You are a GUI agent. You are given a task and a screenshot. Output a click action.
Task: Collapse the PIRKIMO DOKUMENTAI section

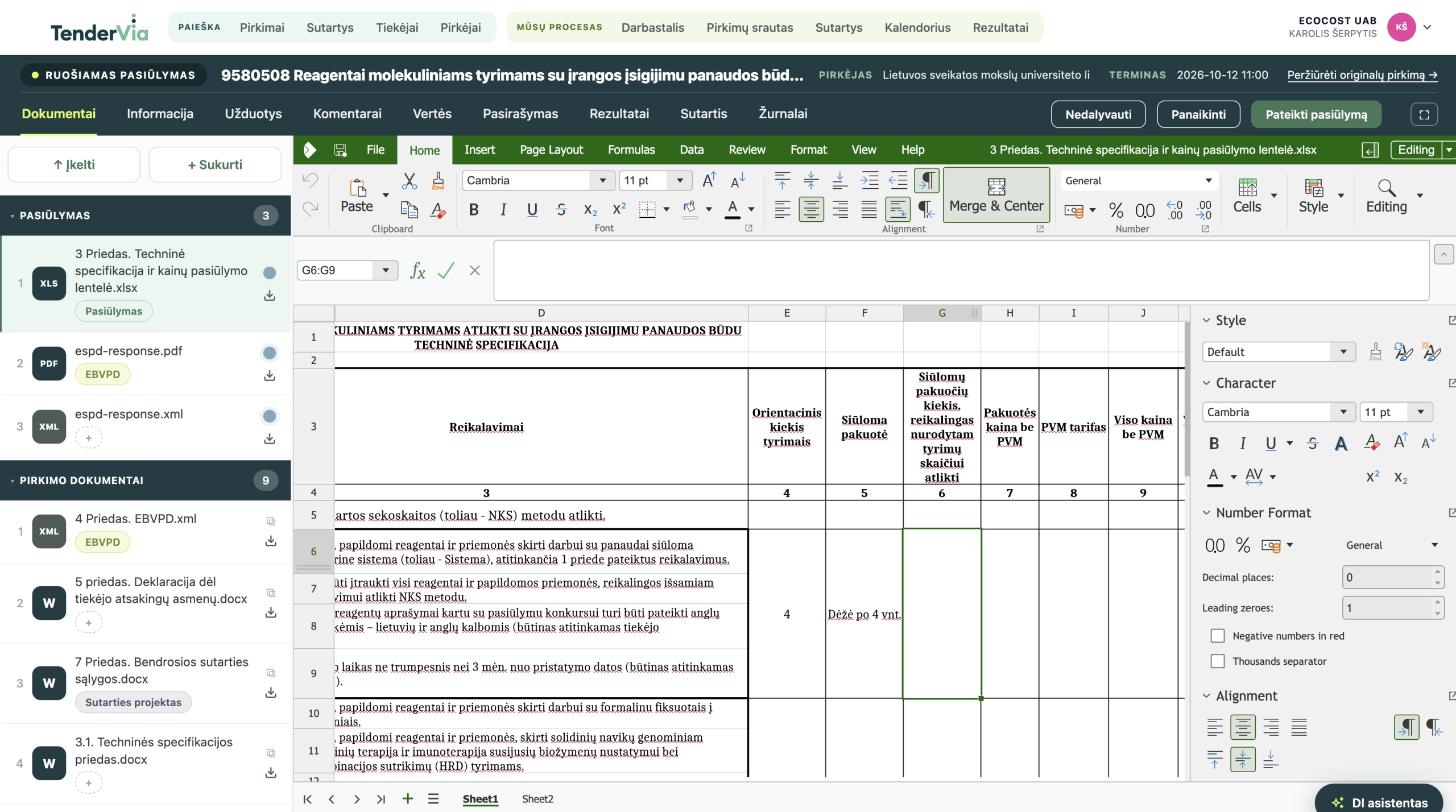tap(13, 480)
